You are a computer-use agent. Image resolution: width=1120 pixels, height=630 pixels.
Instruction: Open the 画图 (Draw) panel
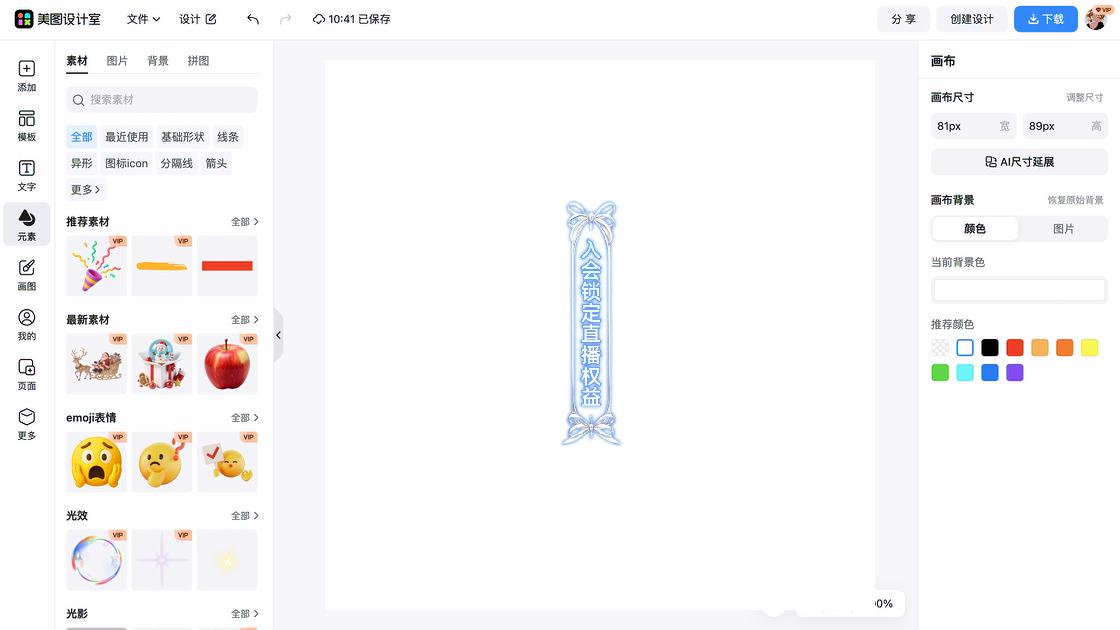coord(26,272)
